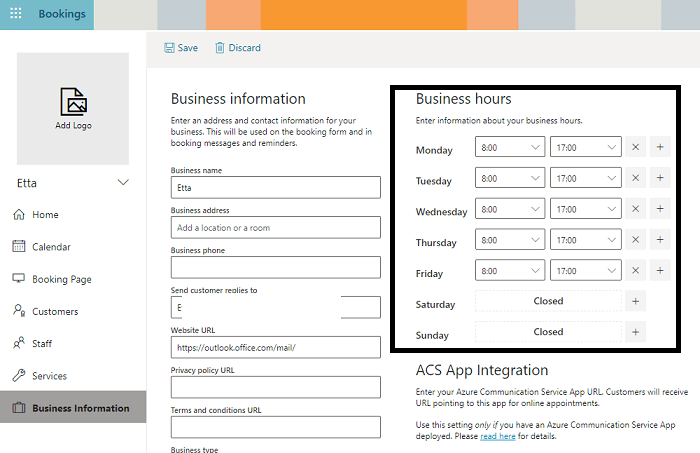This screenshot has height=453, width=700.
Task: Open Thursday end time dropdown
Action: [x=586, y=239]
